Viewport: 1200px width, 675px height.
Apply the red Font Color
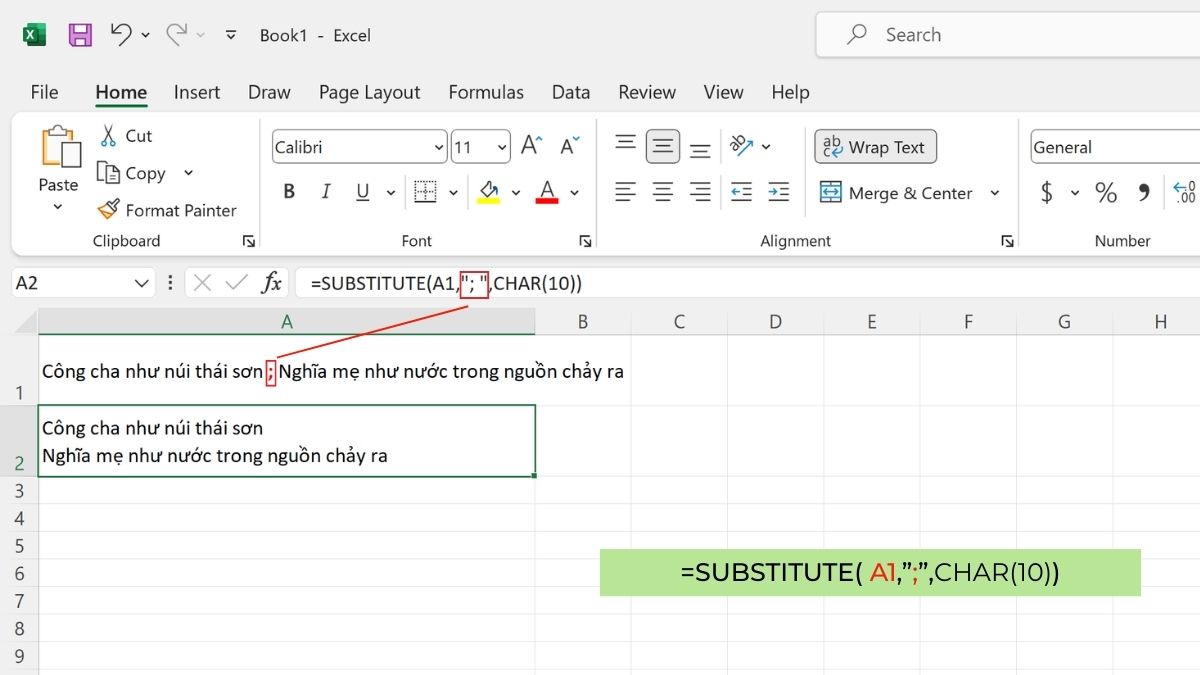pyautogui.click(x=547, y=192)
